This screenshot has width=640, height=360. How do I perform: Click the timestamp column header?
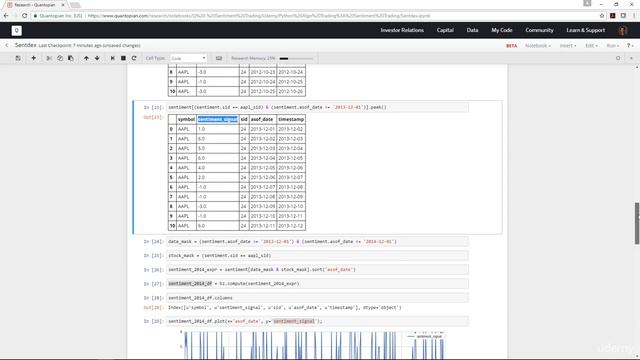tap(291, 119)
